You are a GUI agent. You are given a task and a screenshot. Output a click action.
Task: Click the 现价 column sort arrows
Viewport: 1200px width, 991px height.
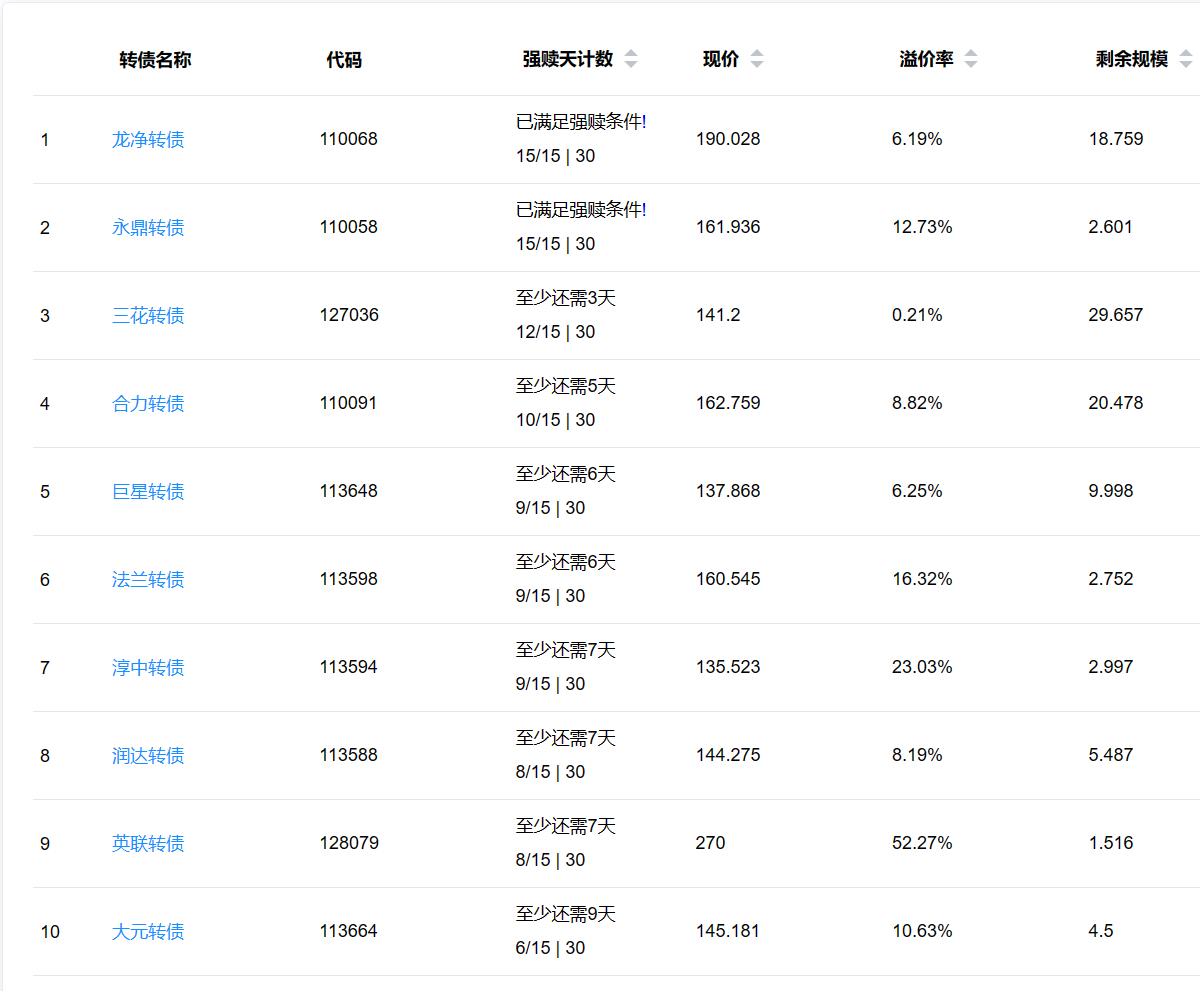[x=757, y=60]
